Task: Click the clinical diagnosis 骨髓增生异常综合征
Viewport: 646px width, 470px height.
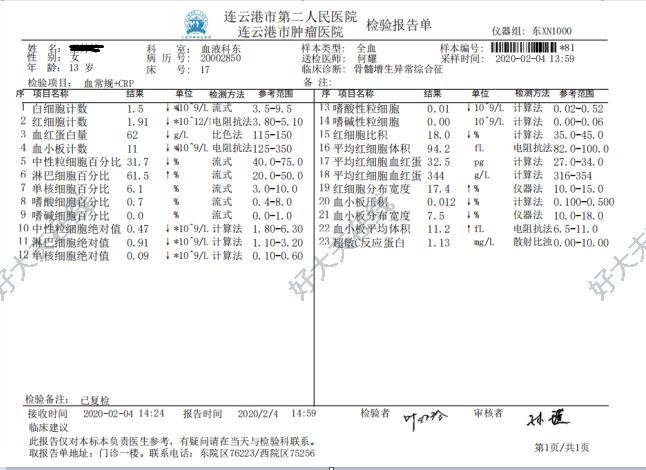Action: [x=398, y=69]
